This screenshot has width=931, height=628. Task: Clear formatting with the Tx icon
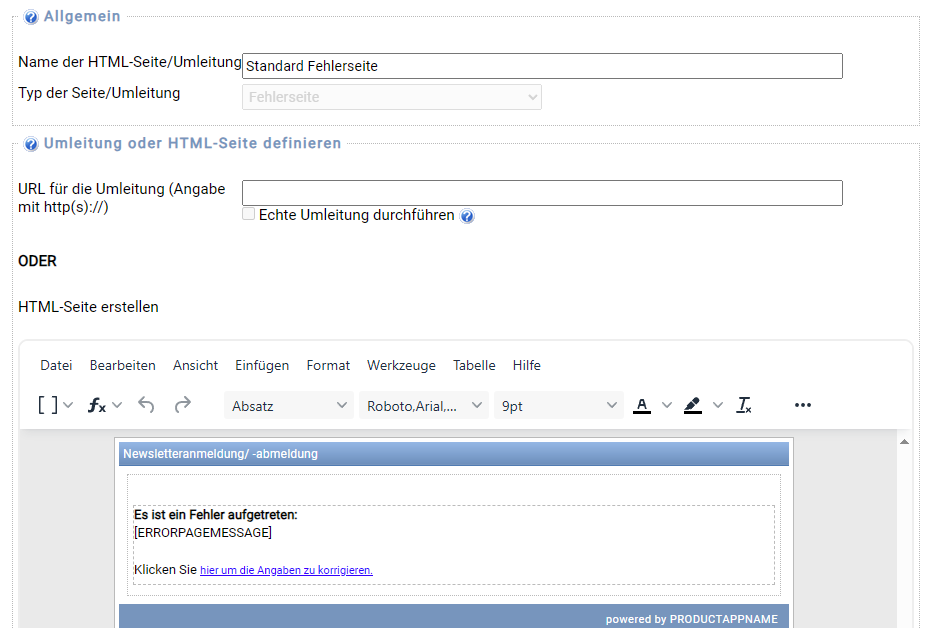click(744, 405)
